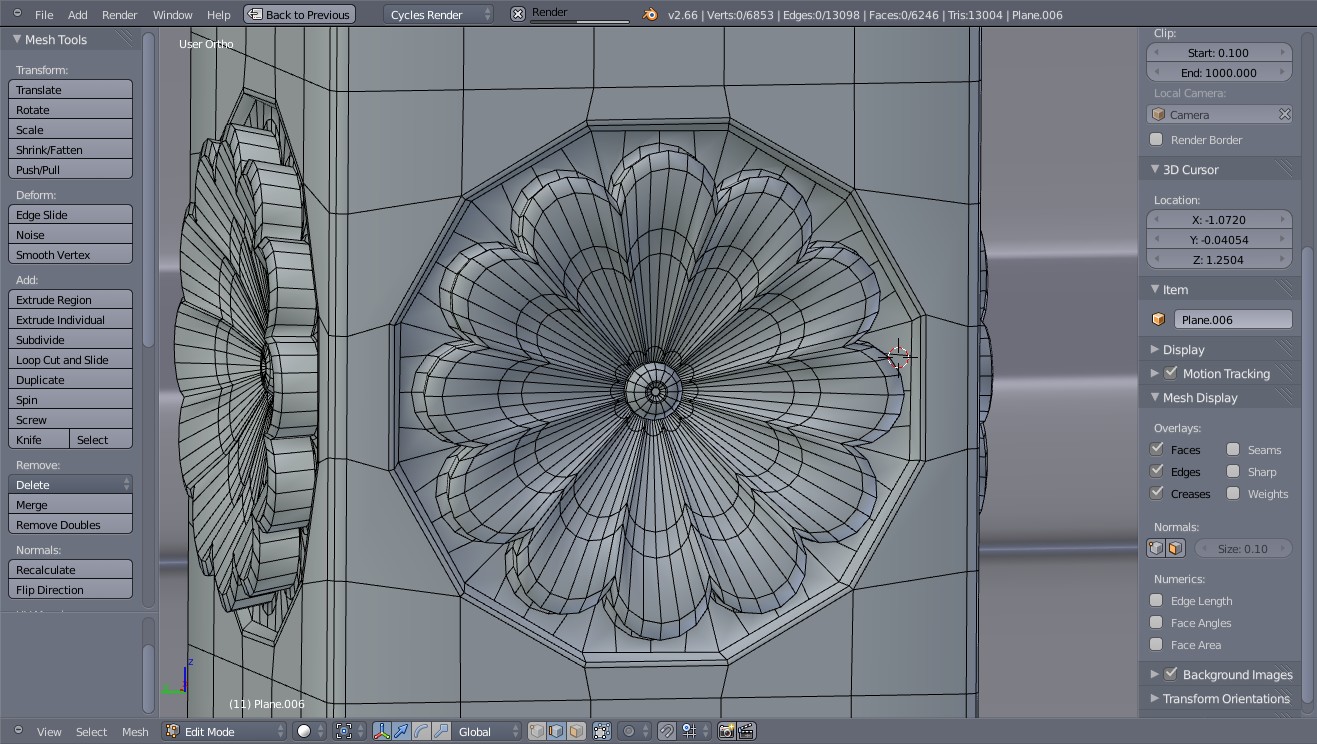Viewport: 1317px width, 744px height.
Task: Enable the Edge Length numerics checkbox
Action: coord(1157,600)
